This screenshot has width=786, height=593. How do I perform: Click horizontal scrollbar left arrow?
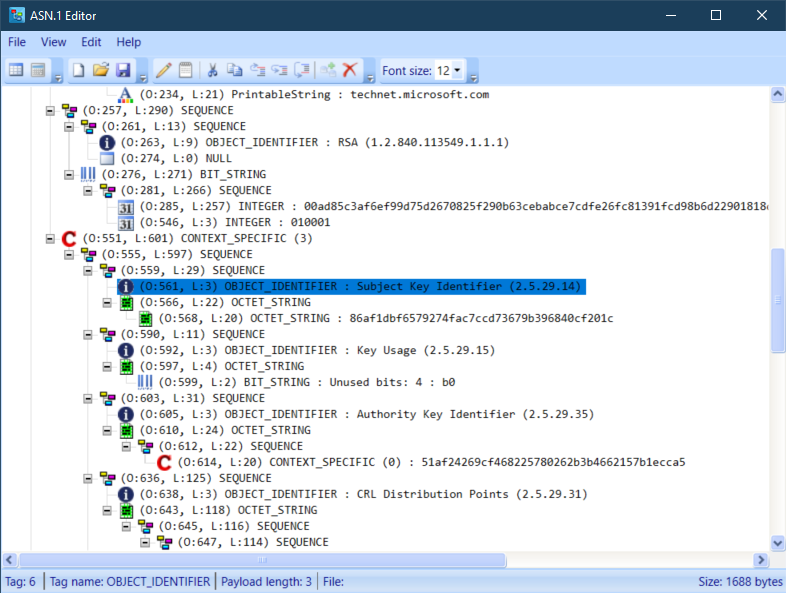point(10,559)
